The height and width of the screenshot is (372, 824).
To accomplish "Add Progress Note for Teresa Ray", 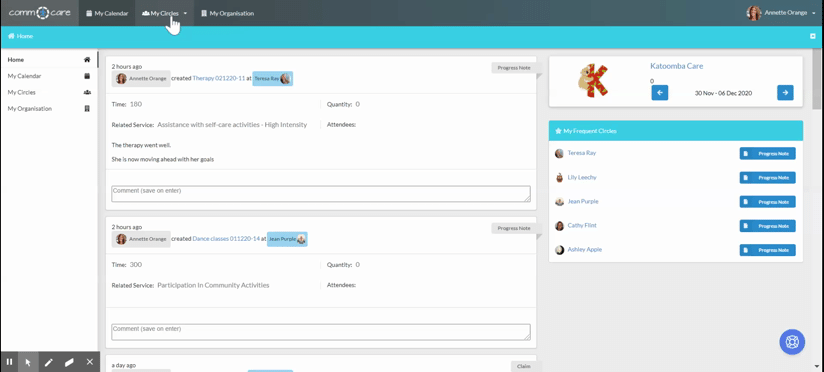I will pos(767,153).
